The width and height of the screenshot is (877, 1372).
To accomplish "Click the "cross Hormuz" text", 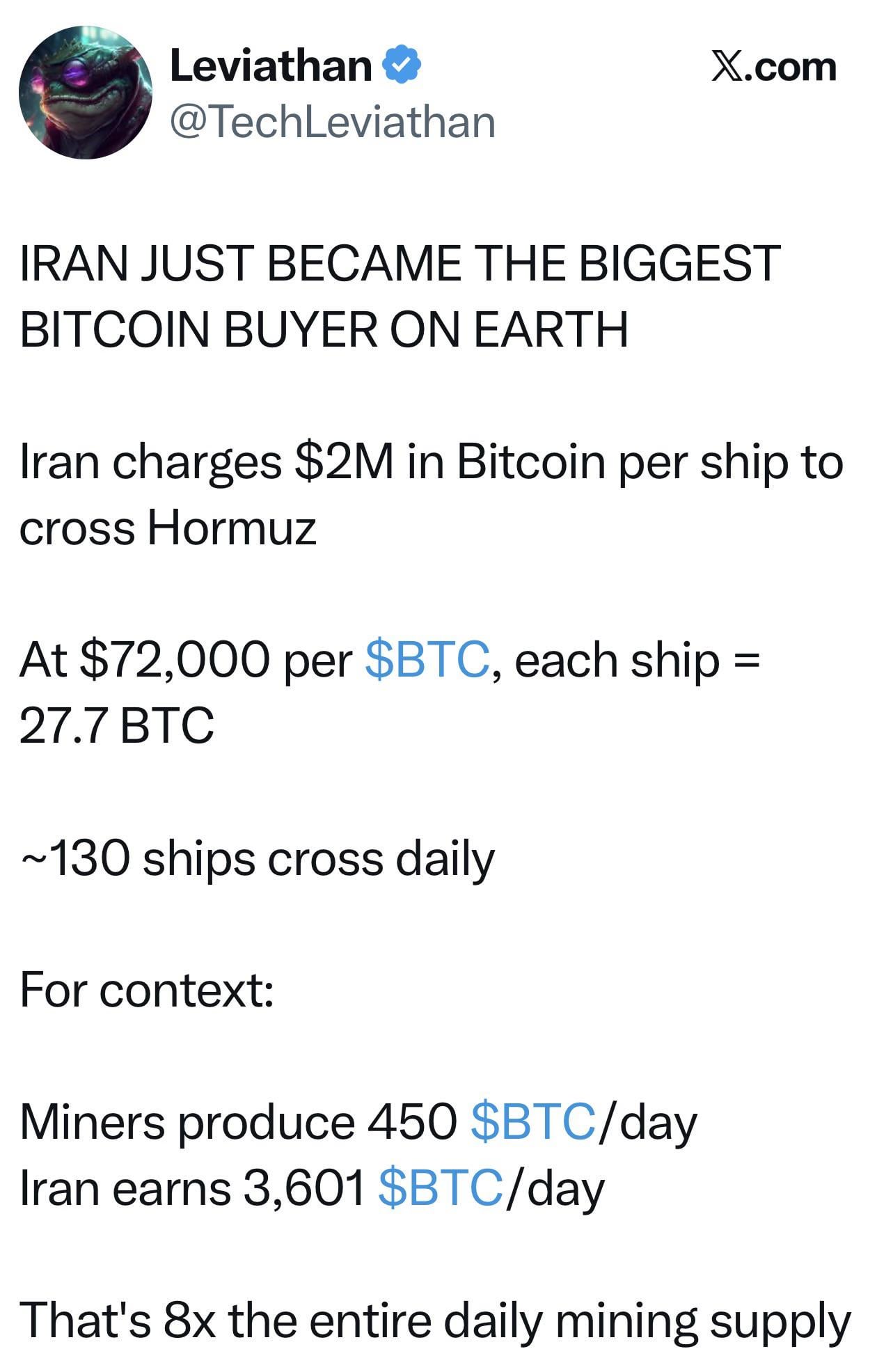I will 168,528.
